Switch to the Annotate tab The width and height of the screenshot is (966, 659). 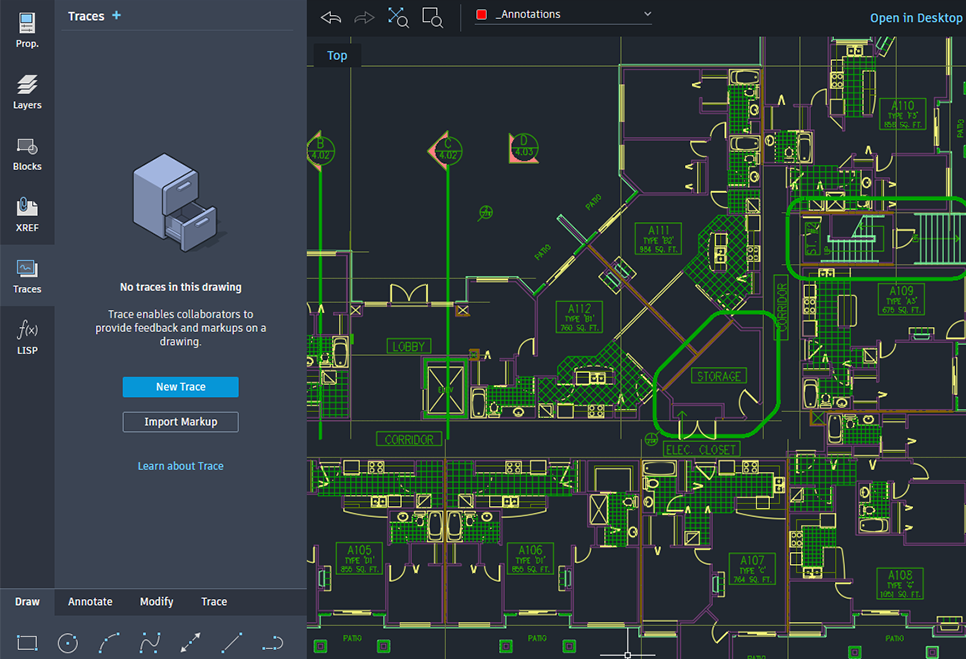(90, 602)
